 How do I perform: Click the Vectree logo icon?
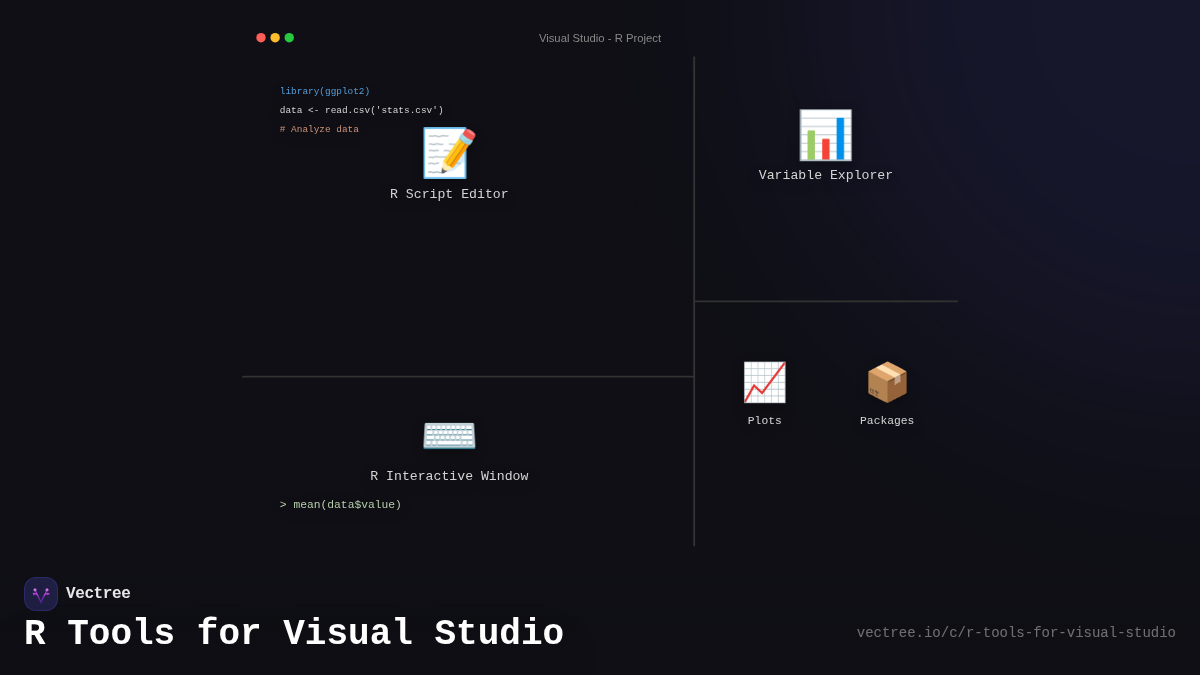pos(41,593)
